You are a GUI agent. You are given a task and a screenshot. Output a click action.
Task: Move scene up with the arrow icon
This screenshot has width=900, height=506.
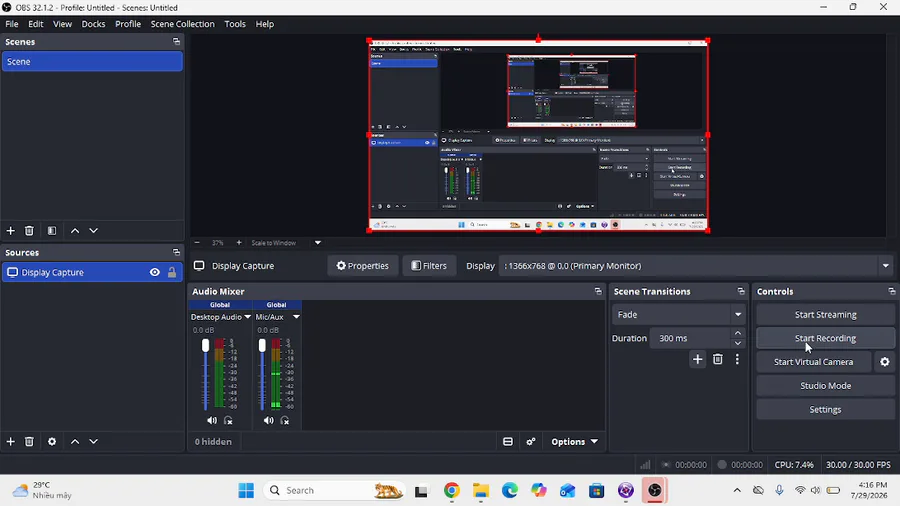(x=75, y=231)
